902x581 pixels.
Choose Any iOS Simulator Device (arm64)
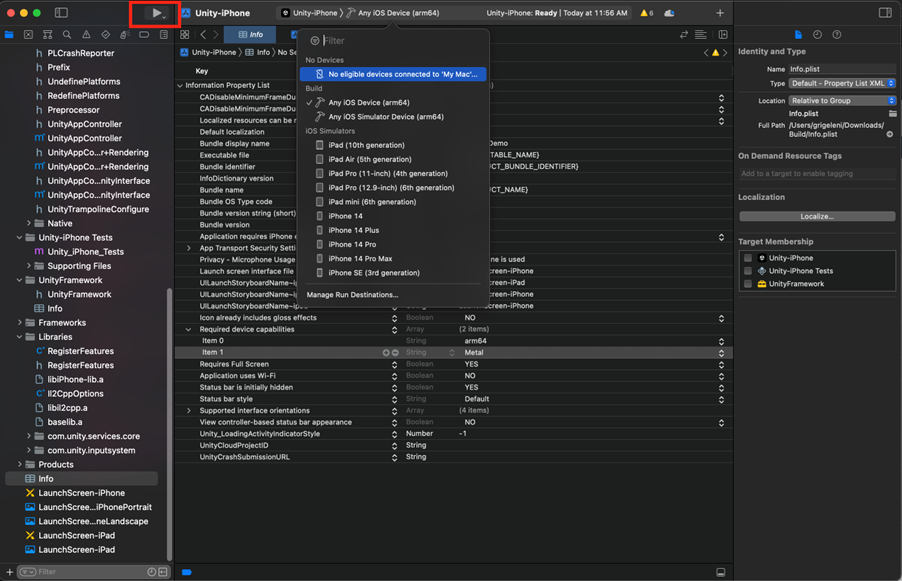(x=385, y=117)
